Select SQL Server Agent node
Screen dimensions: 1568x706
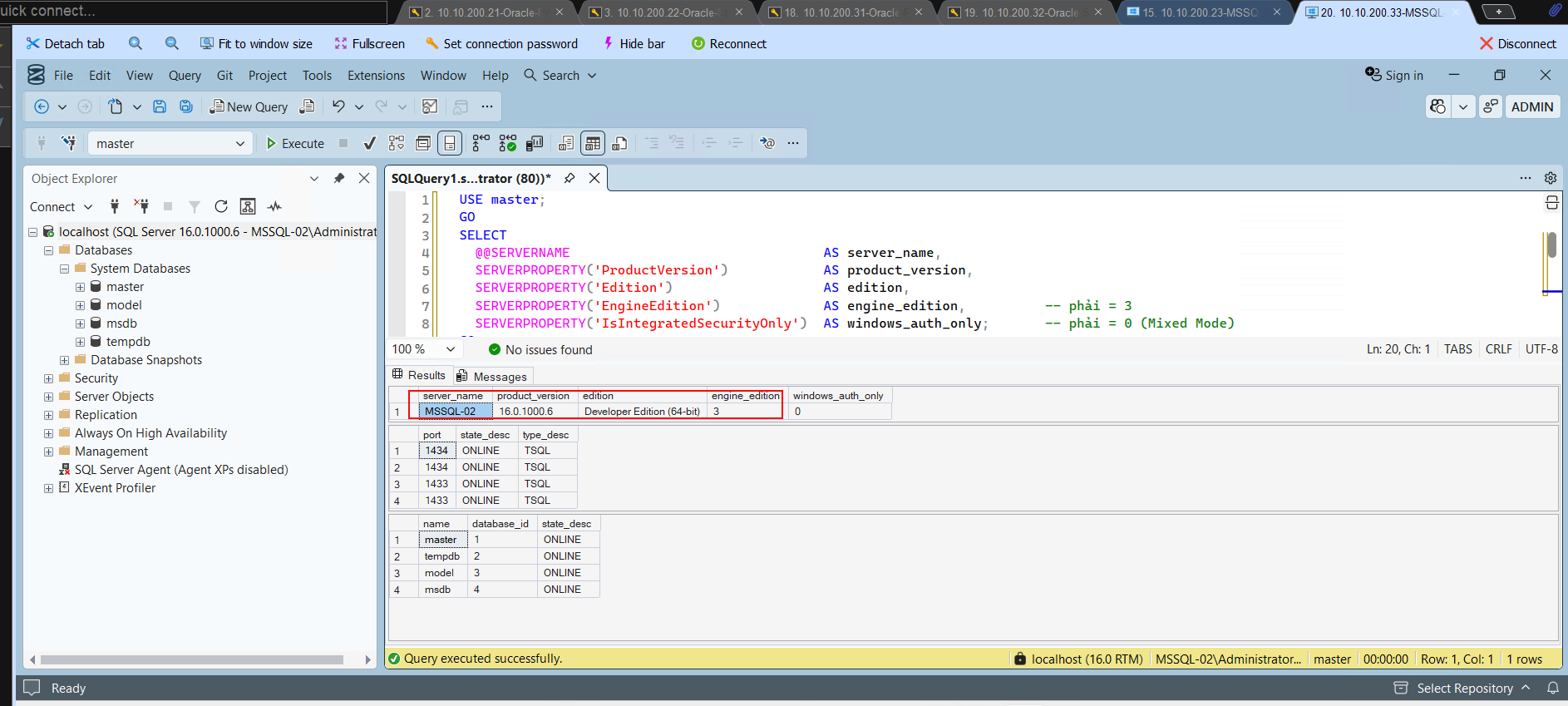click(181, 470)
